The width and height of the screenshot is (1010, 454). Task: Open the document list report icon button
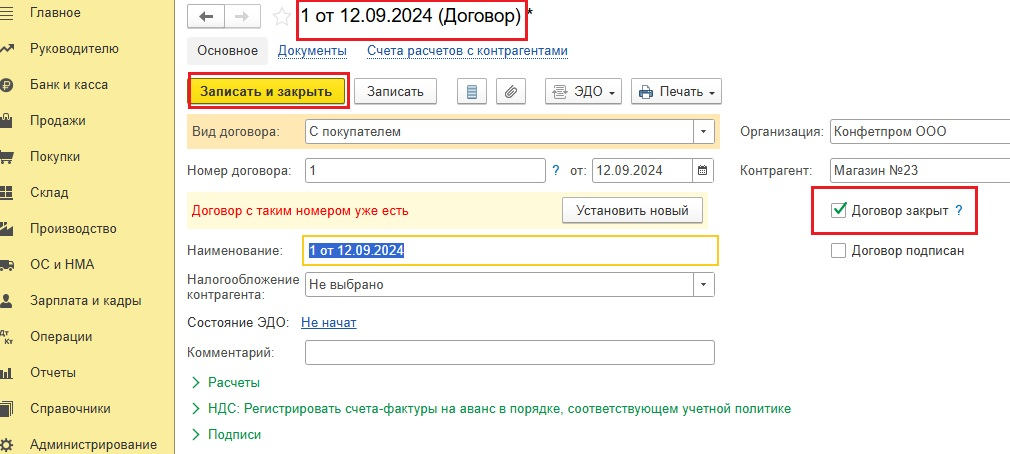pyautogui.click(x=472, y=91)
